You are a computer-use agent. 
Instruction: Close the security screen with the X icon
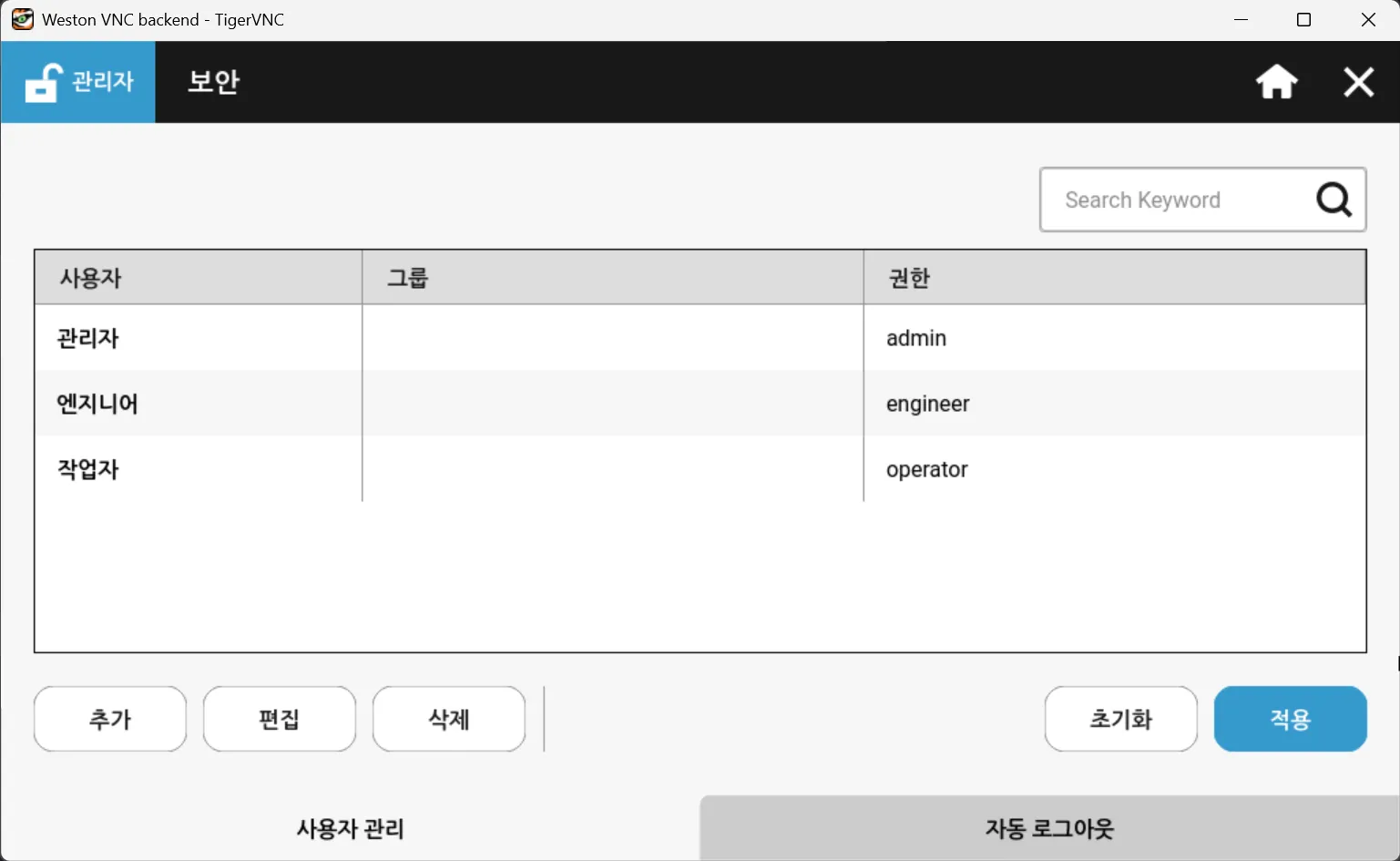(x=1358, y=82)
